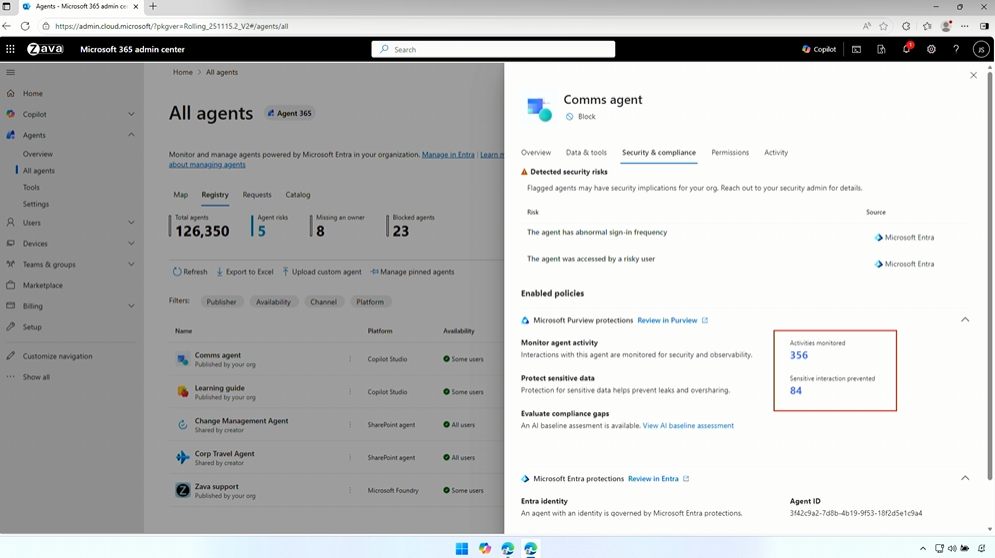Switch to the Requests tab
This screenshot has height=558, width=995.
click(256, 195)
